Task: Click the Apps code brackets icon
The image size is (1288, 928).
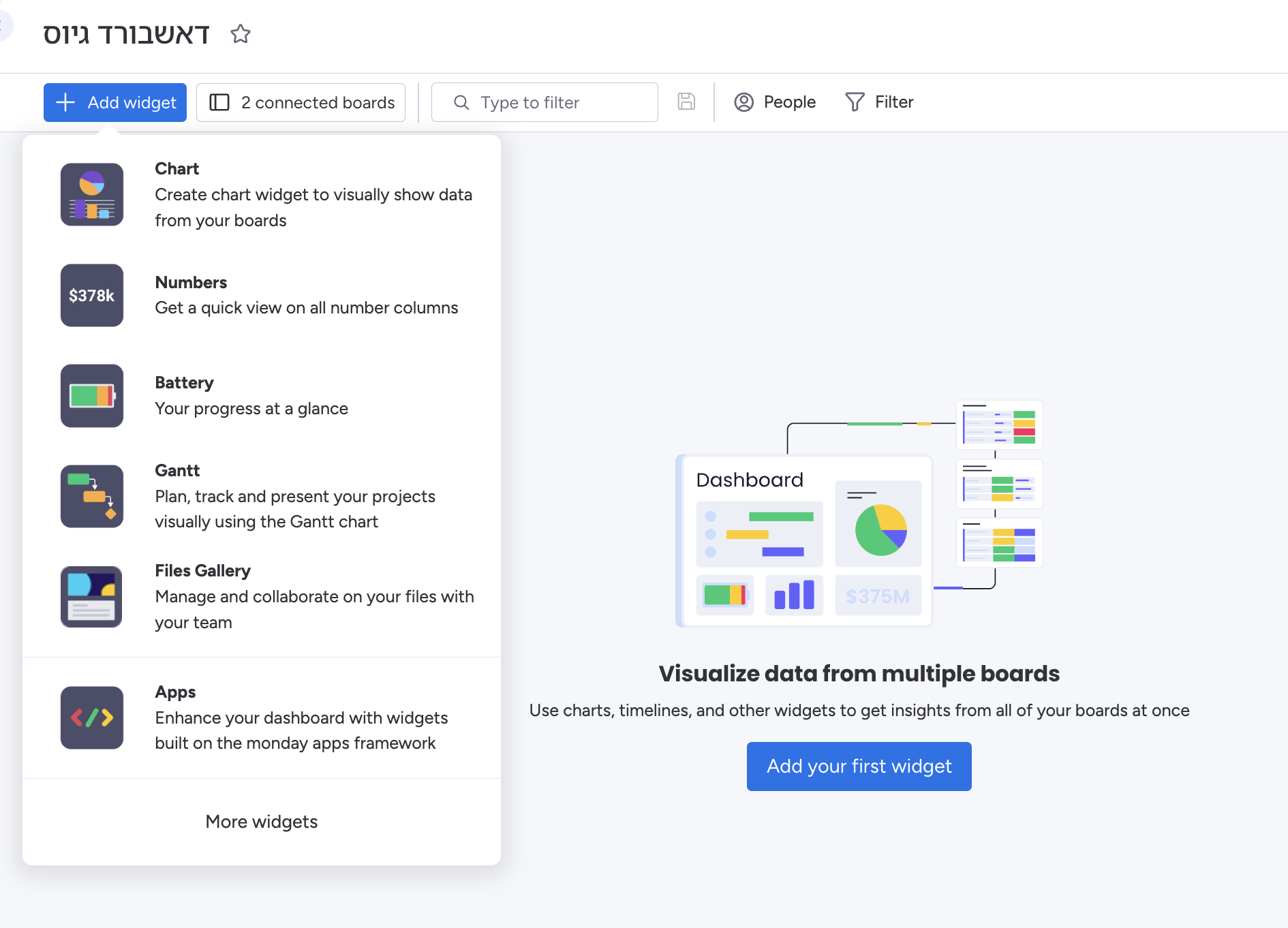Action: coord(92,717)
